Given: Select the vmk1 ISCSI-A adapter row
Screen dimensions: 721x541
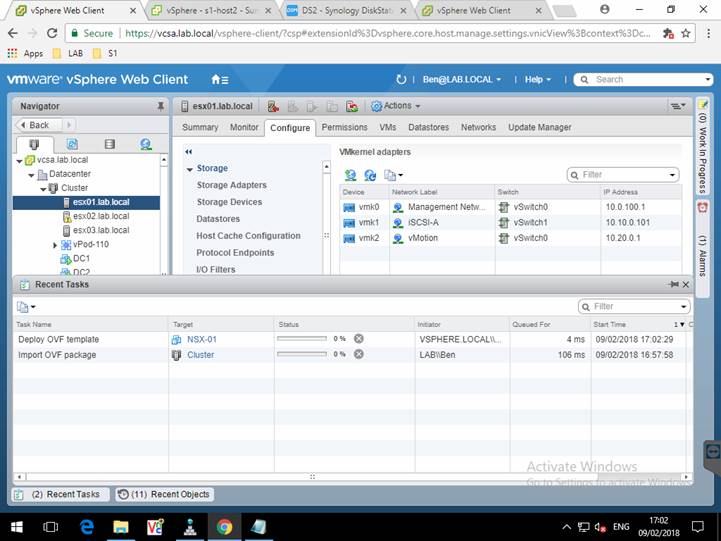Looking at the screenshot, I should click(510, 222).
